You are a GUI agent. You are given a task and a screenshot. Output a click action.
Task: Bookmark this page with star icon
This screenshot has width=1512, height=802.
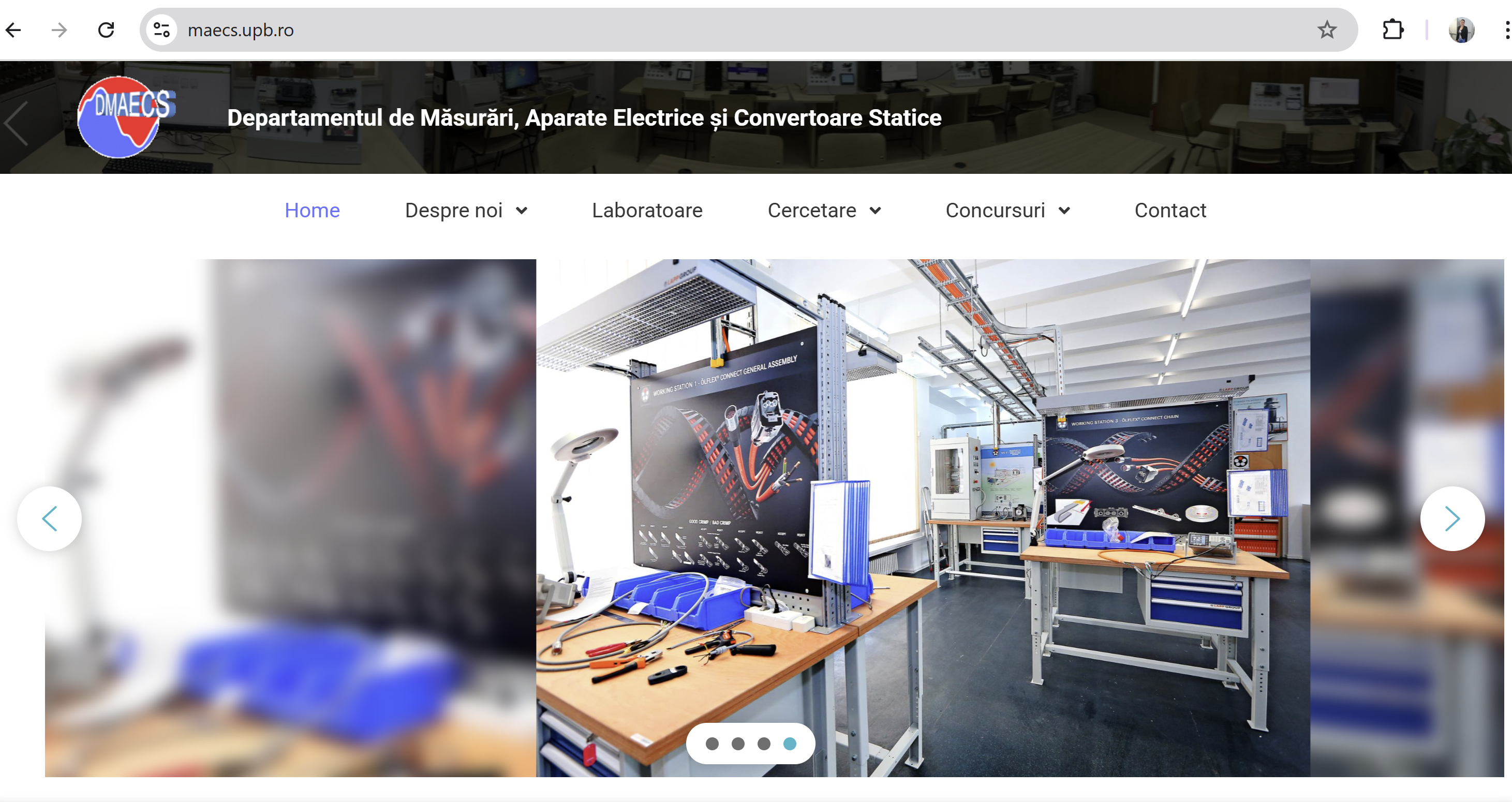[1327, 30]
